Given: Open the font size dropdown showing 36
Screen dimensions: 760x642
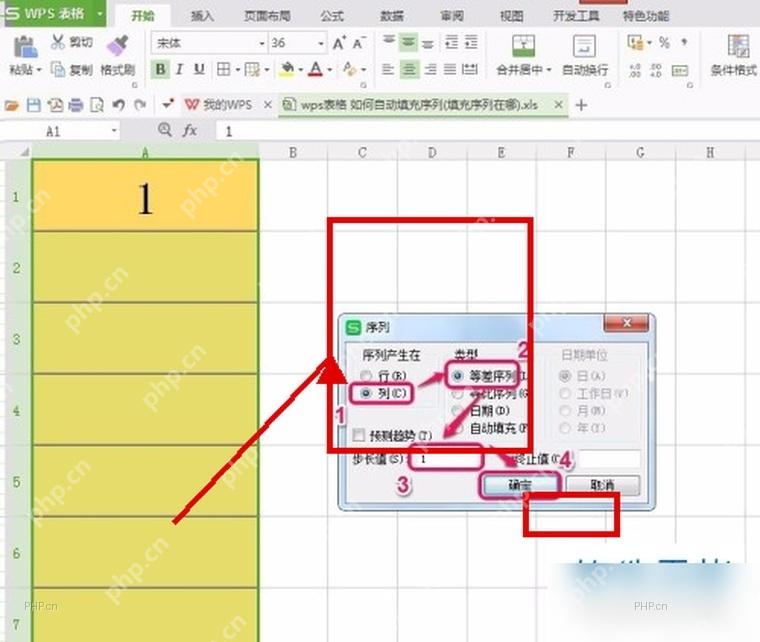Looking at the screenshot, I should 321,44.
